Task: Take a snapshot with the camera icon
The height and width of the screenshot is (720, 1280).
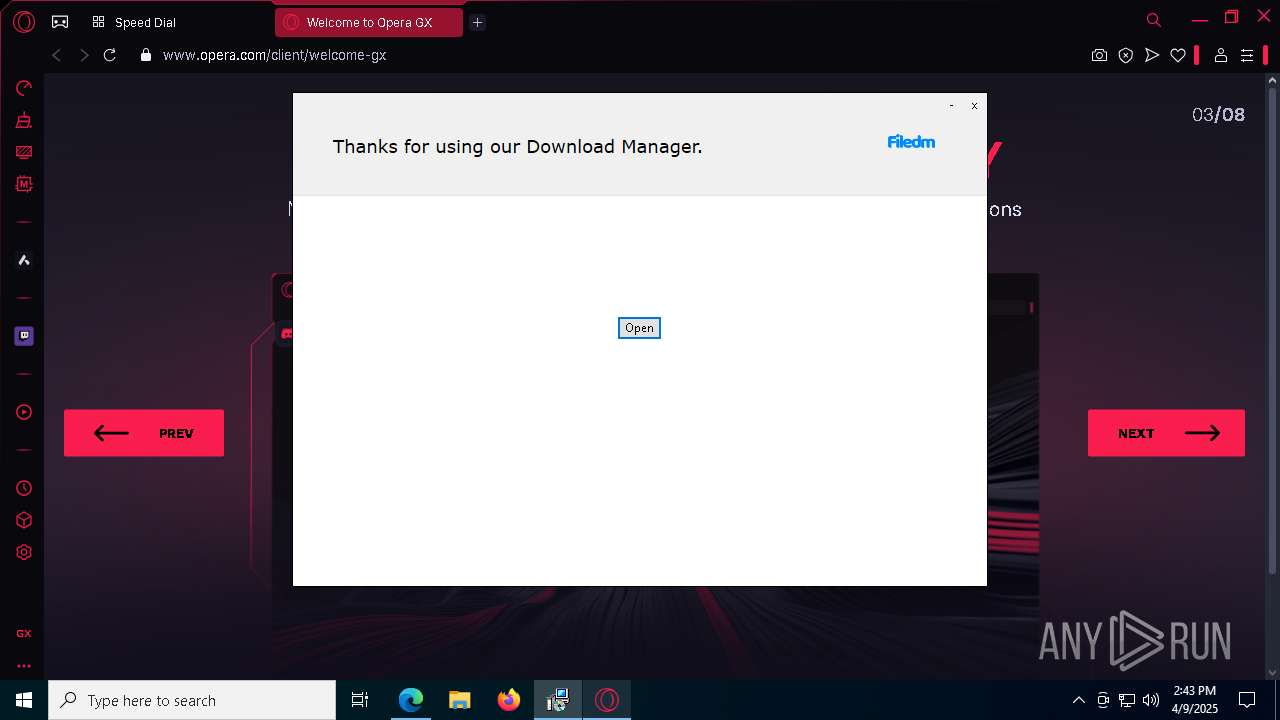Action: pyautogui.click(x=1099, y=56)
